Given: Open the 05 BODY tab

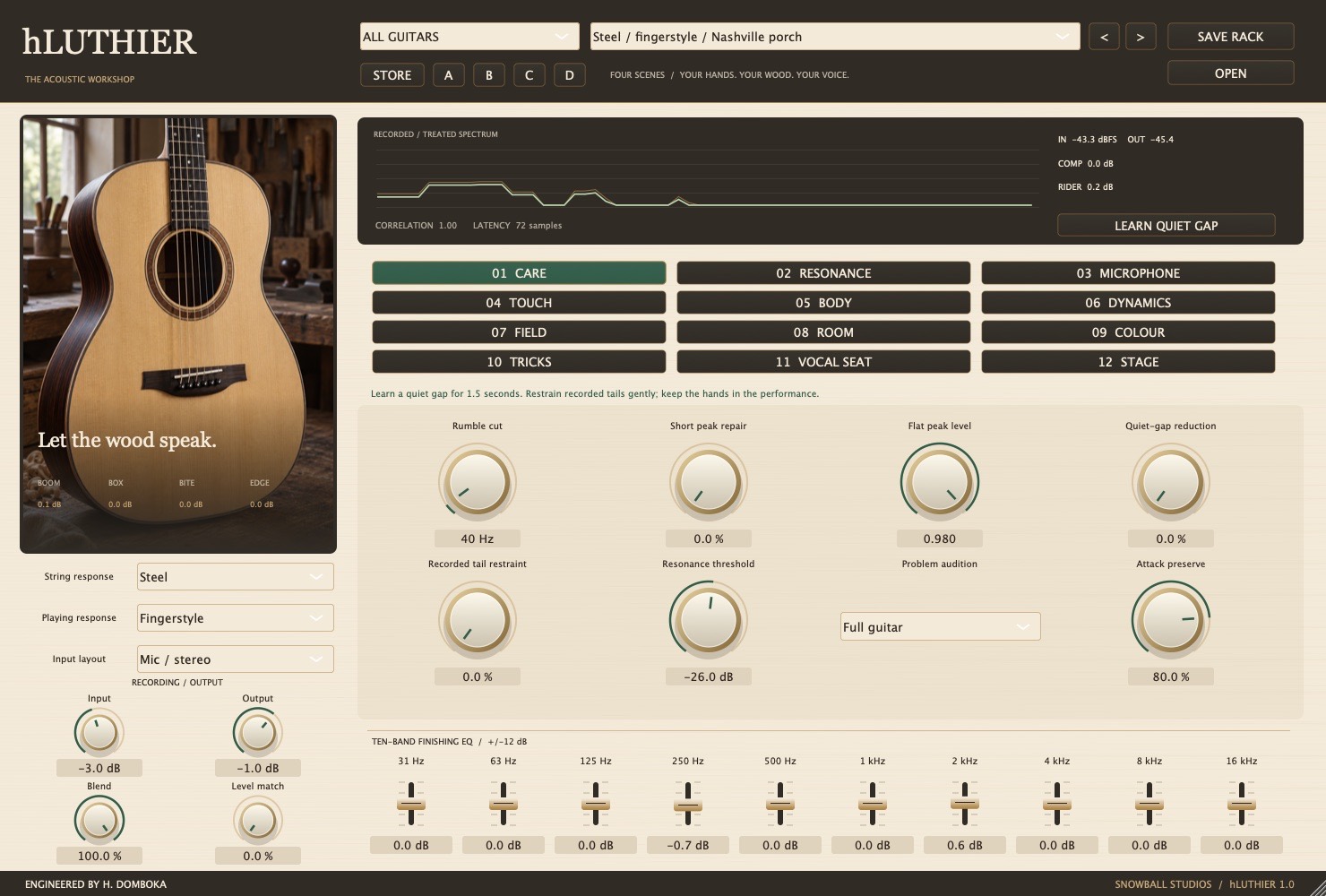Looking at the screenshot, I should [823, 303].
